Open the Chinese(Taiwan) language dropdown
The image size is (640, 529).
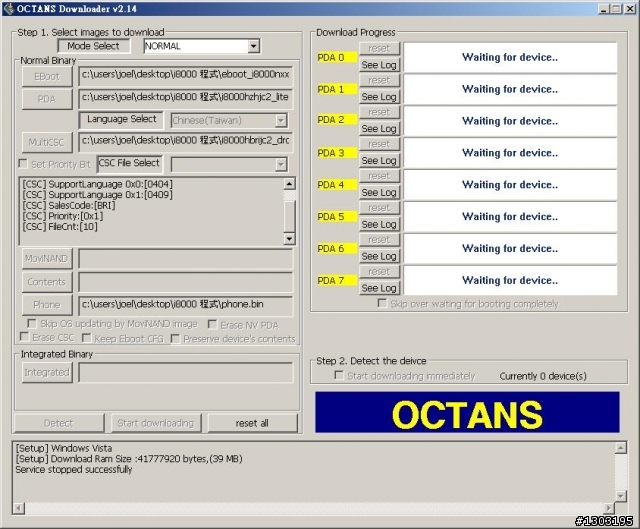(280, 120)
